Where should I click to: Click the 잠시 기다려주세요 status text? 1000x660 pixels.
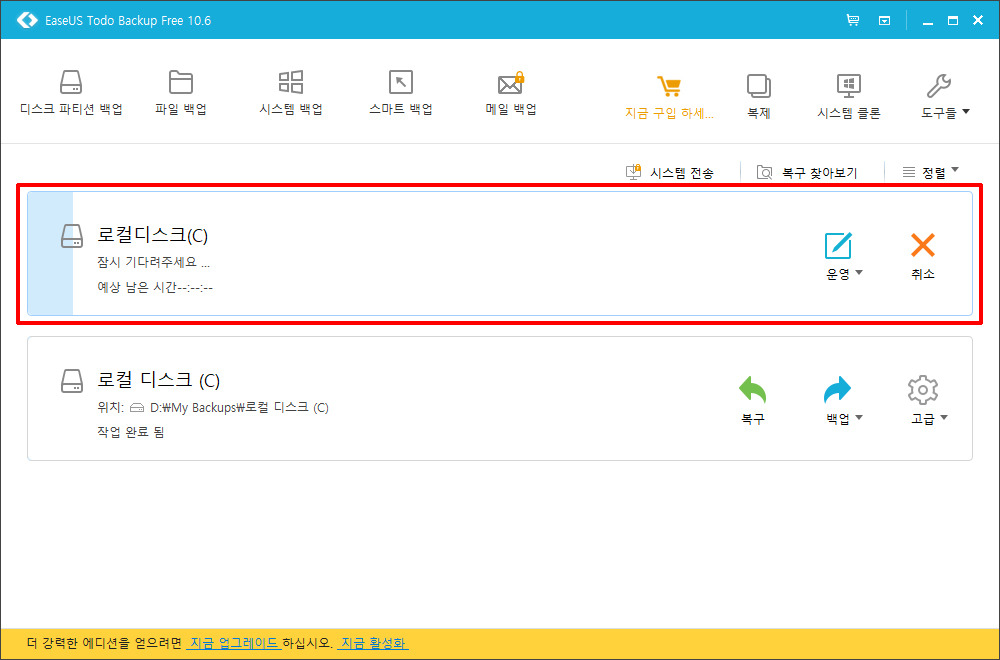click(x=153, y=263)
